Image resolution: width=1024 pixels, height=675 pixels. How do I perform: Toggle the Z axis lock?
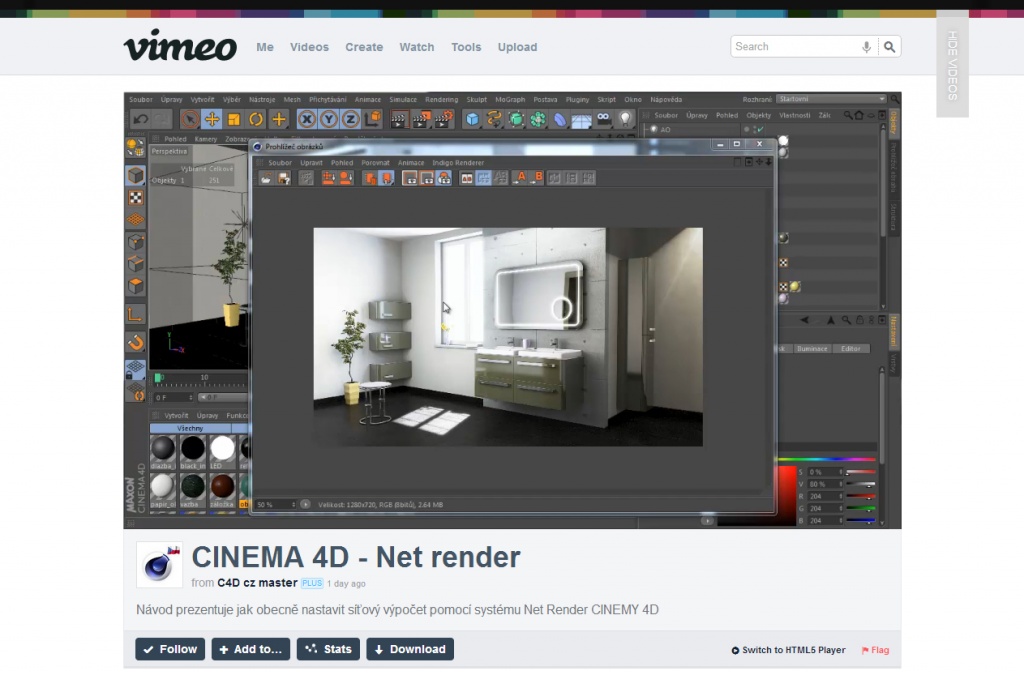(x=351, y=119)
